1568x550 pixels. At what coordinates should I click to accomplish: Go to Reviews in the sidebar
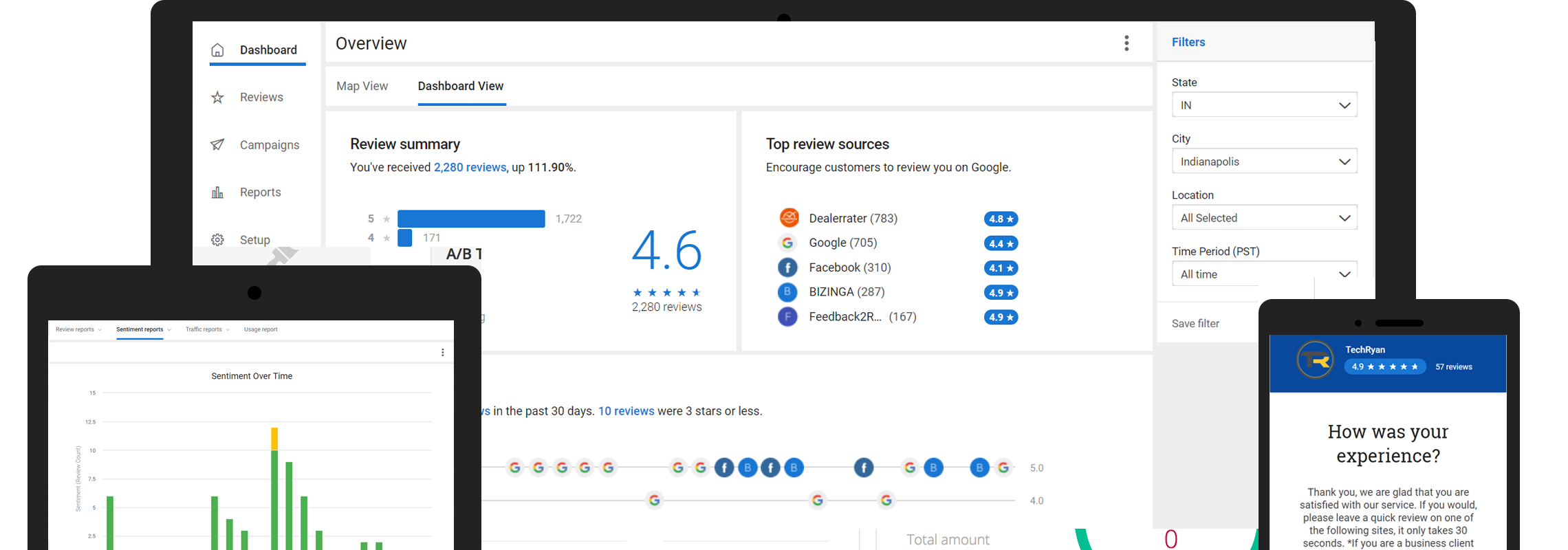click(261, 97)
